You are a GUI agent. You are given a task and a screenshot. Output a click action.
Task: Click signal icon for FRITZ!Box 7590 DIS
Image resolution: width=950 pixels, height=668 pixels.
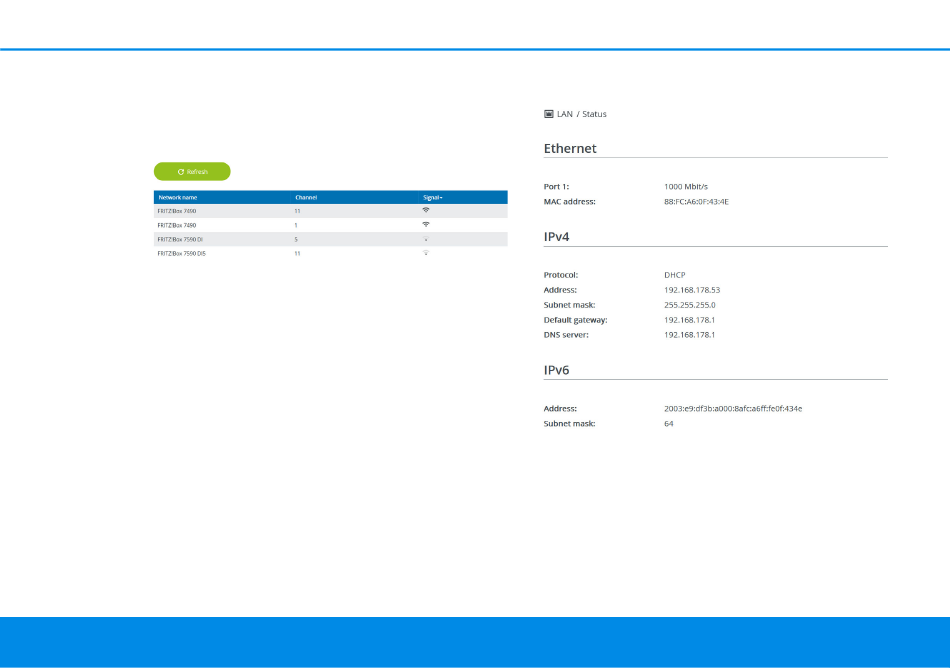(426, 254)
